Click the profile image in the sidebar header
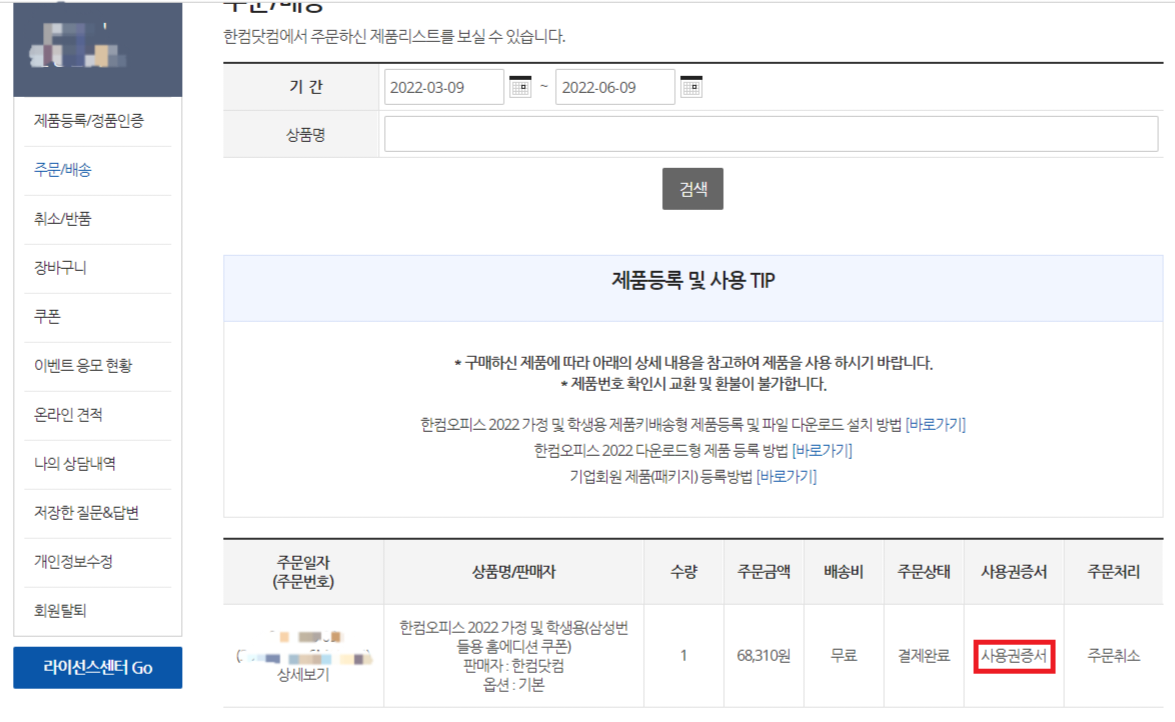This screenshot has height=722, width=1175. (x=78, y=46)
